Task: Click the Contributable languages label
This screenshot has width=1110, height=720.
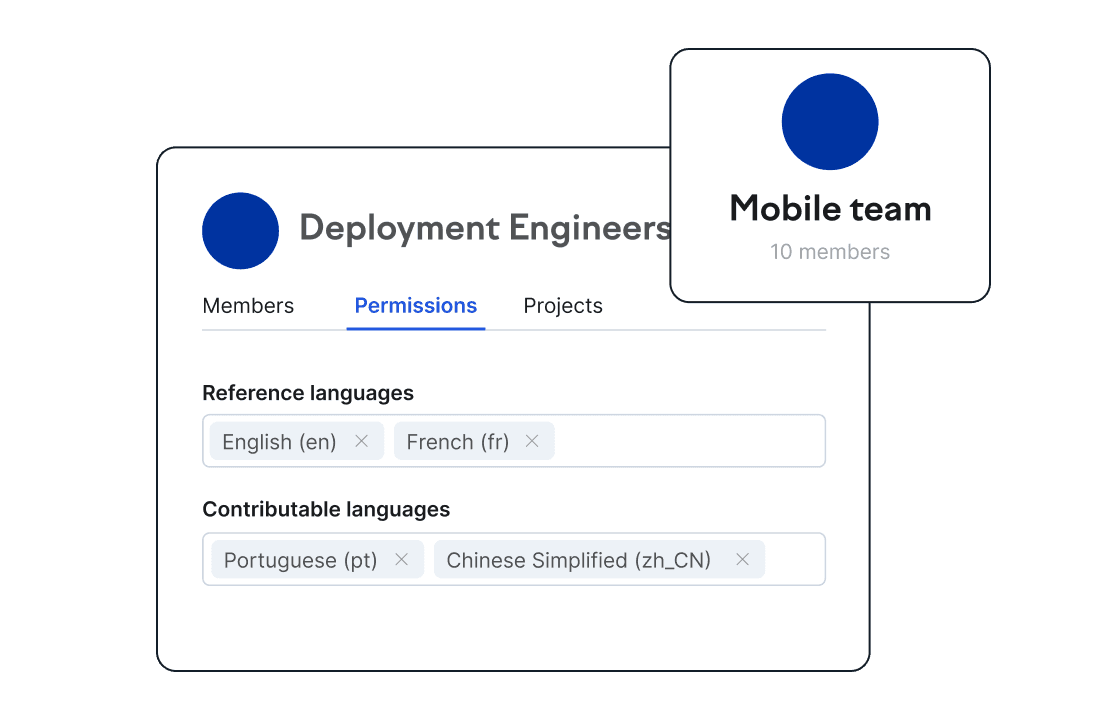Action: (x=326, y=510)
